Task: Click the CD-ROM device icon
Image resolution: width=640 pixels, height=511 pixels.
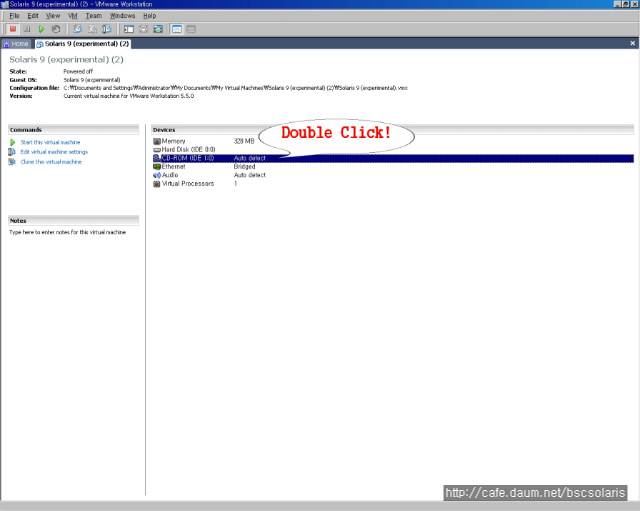Action: tap(157, 158)
